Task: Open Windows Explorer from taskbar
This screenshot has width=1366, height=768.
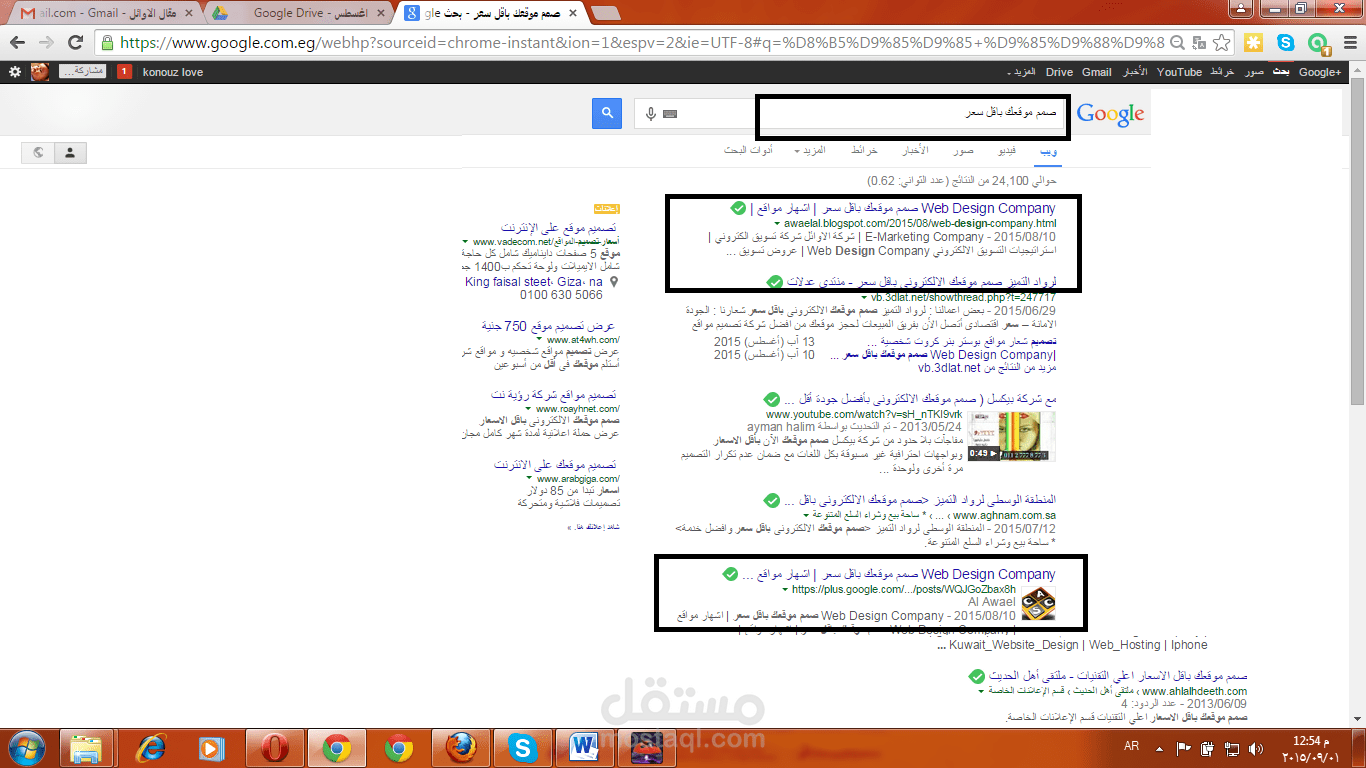Action: (x=86, y=748)
